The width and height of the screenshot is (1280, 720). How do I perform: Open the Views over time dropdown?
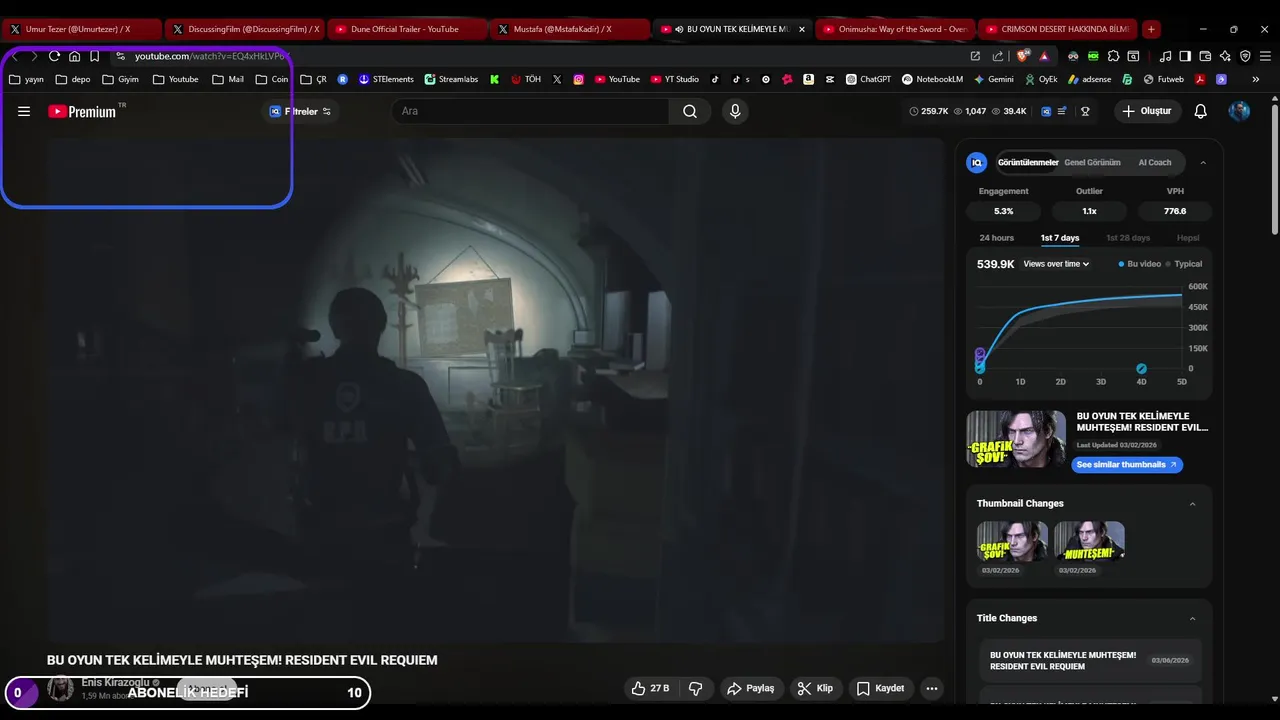pos(1056,264)
